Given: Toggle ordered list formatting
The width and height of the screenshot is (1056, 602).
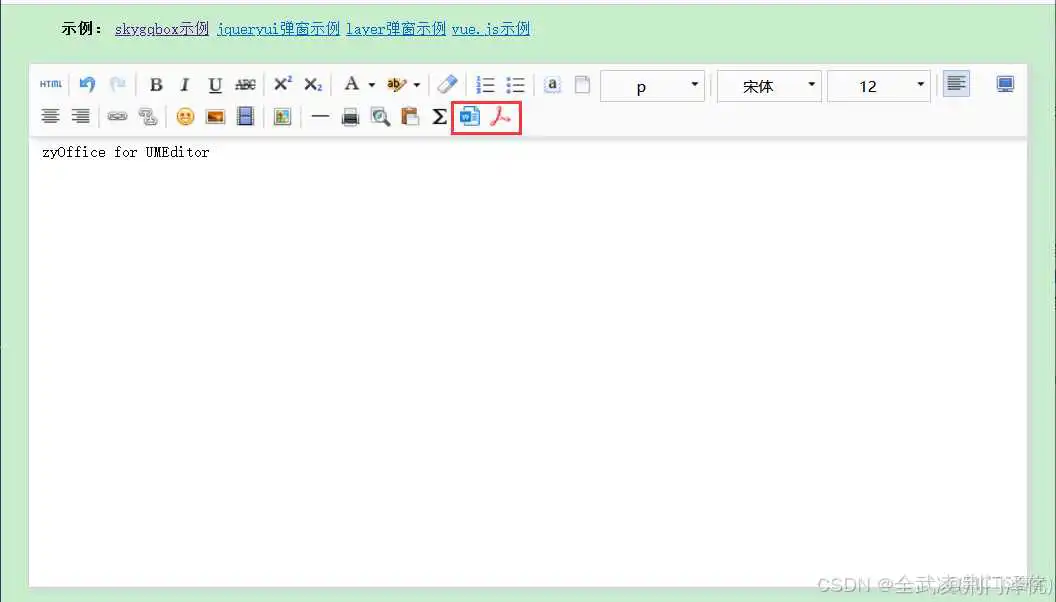Looking at the screenshot, I should (x=485, y=85).
